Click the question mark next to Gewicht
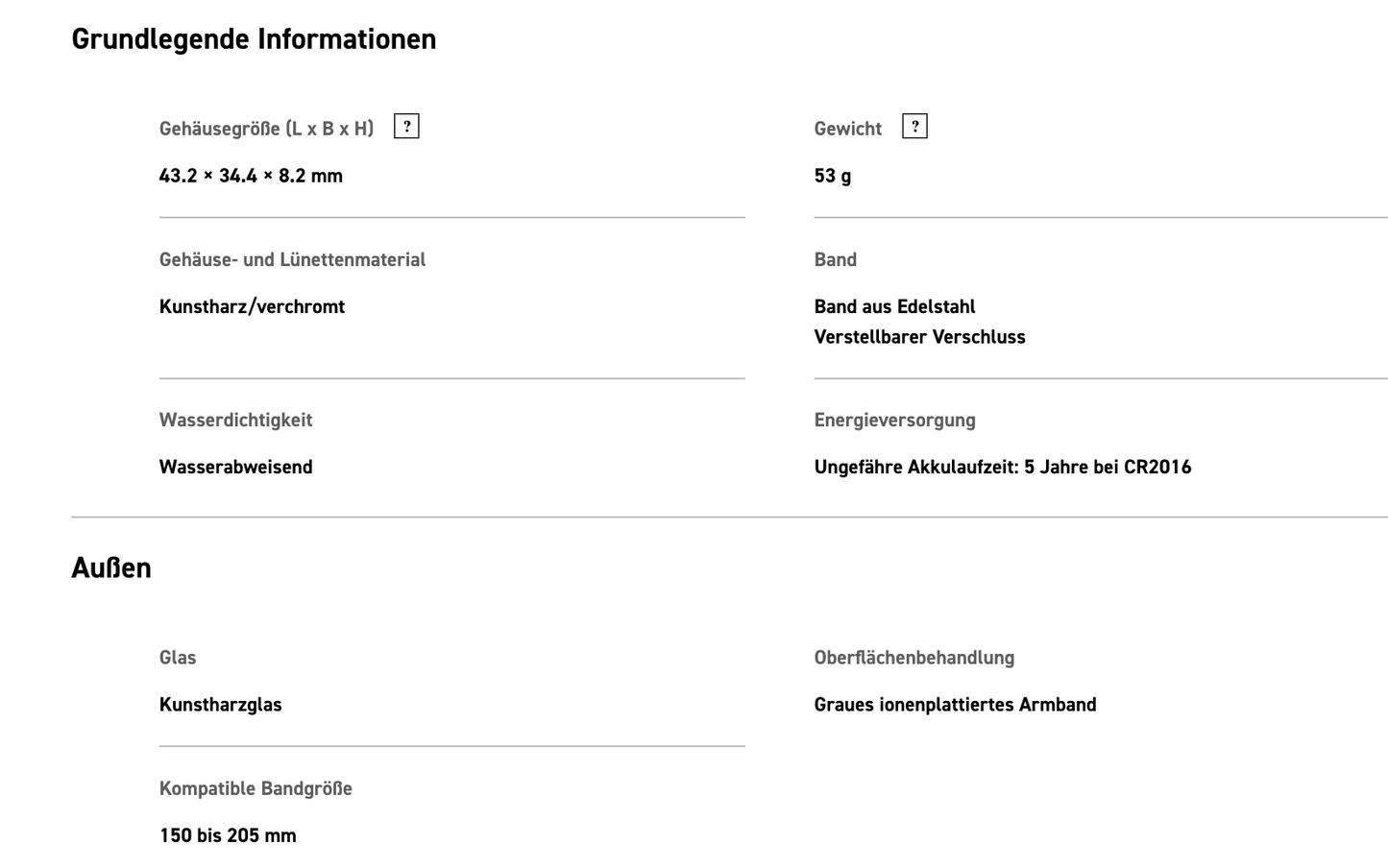This screenshot has height=868, width=1388. coord(914,127)
